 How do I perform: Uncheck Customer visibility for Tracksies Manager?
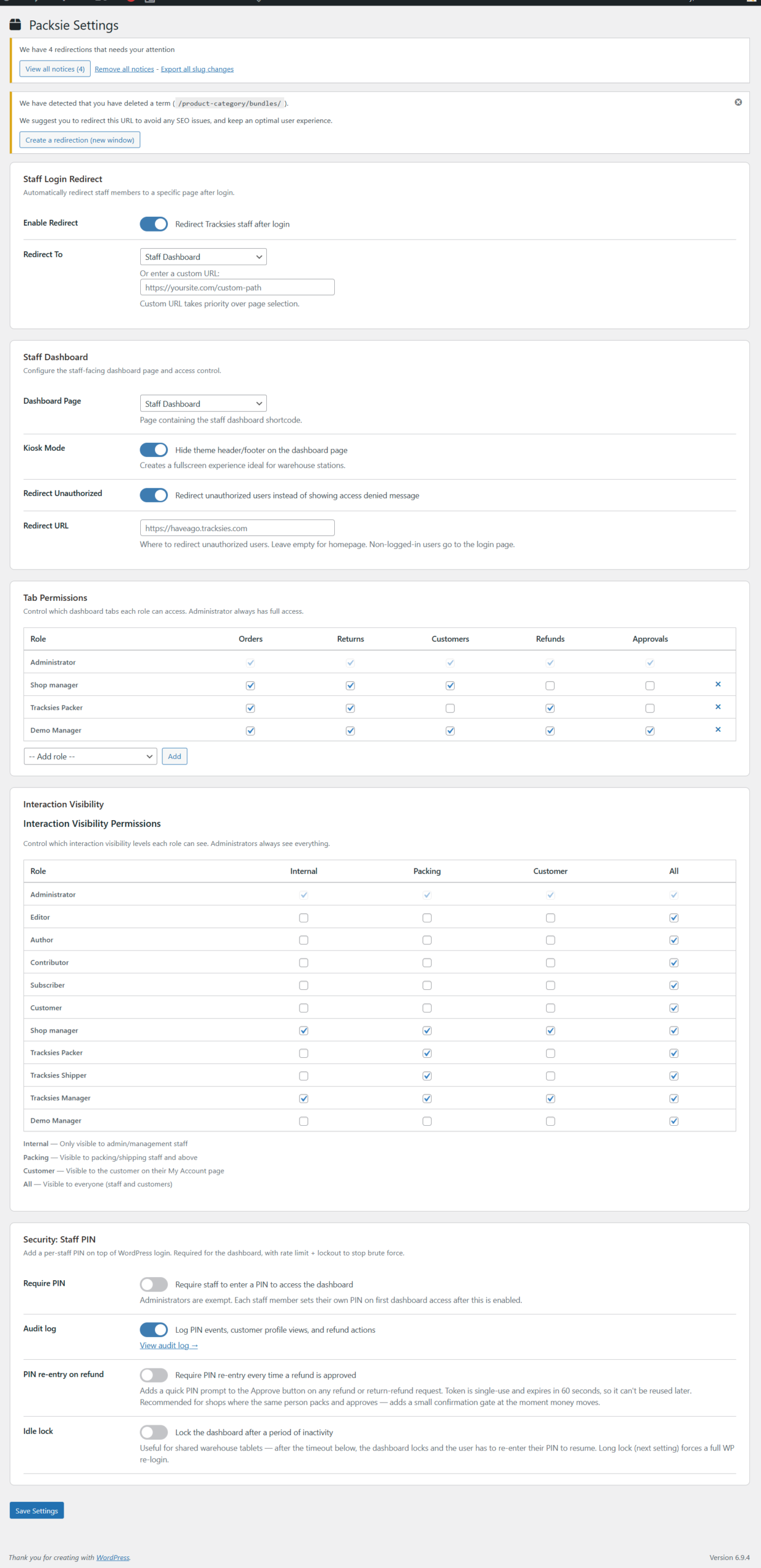tap(550, 1098)
